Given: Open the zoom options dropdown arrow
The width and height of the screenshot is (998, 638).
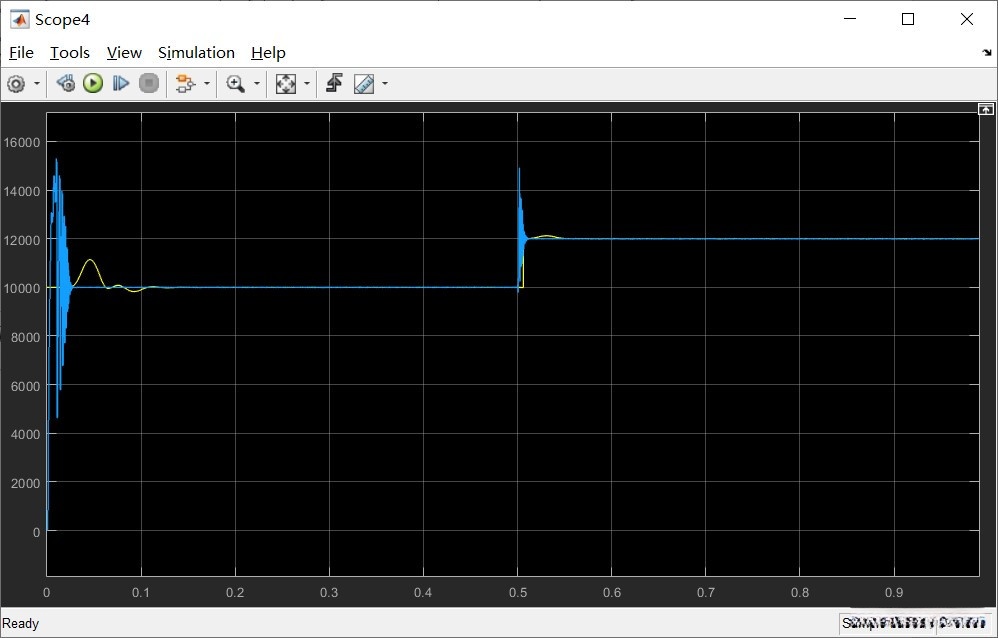Looking at the screenshot, I should (x=257, y=83).
